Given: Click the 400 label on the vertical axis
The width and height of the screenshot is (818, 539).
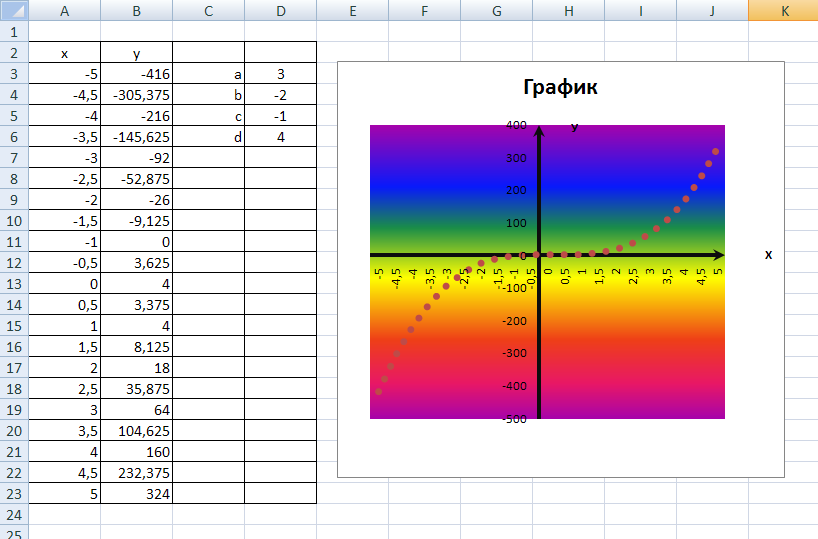Looking at the screenshot, I should pos(515,126).
